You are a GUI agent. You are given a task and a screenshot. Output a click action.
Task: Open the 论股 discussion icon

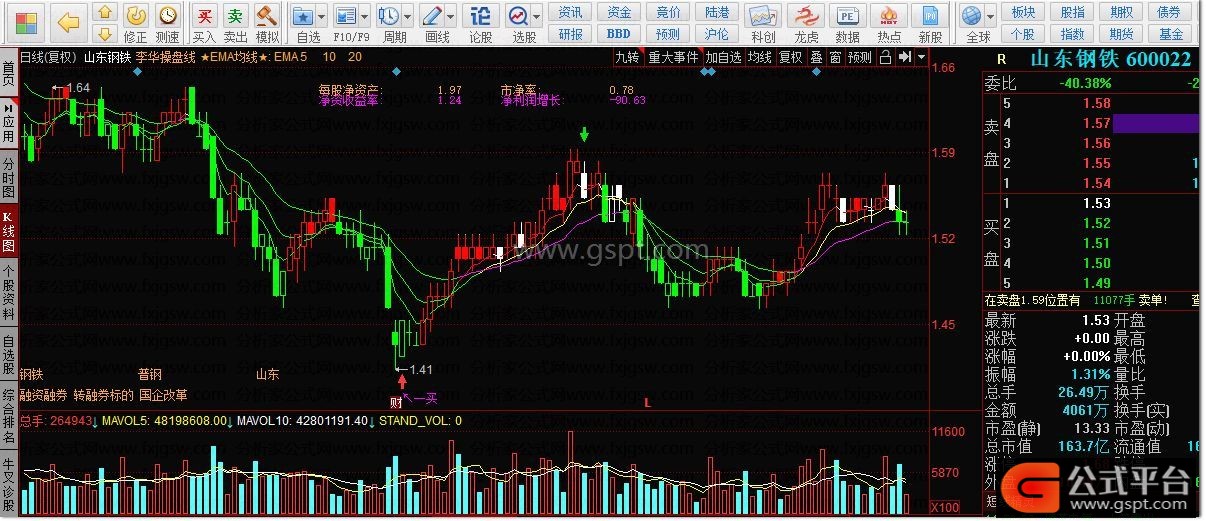tap(481, 15)
